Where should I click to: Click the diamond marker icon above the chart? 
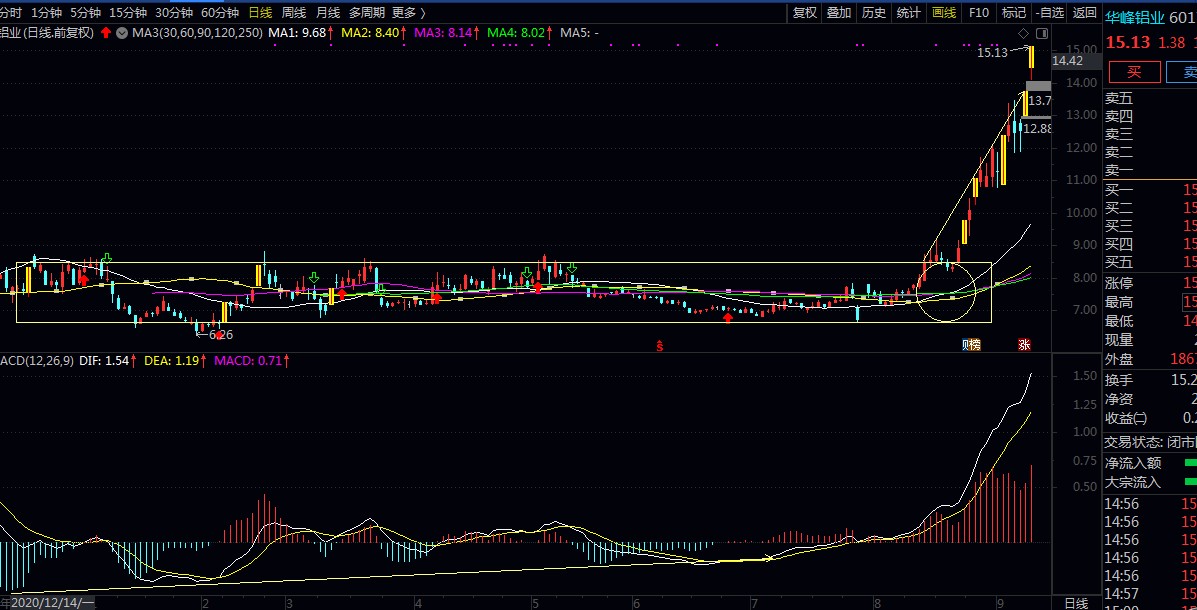(1024, 33)
